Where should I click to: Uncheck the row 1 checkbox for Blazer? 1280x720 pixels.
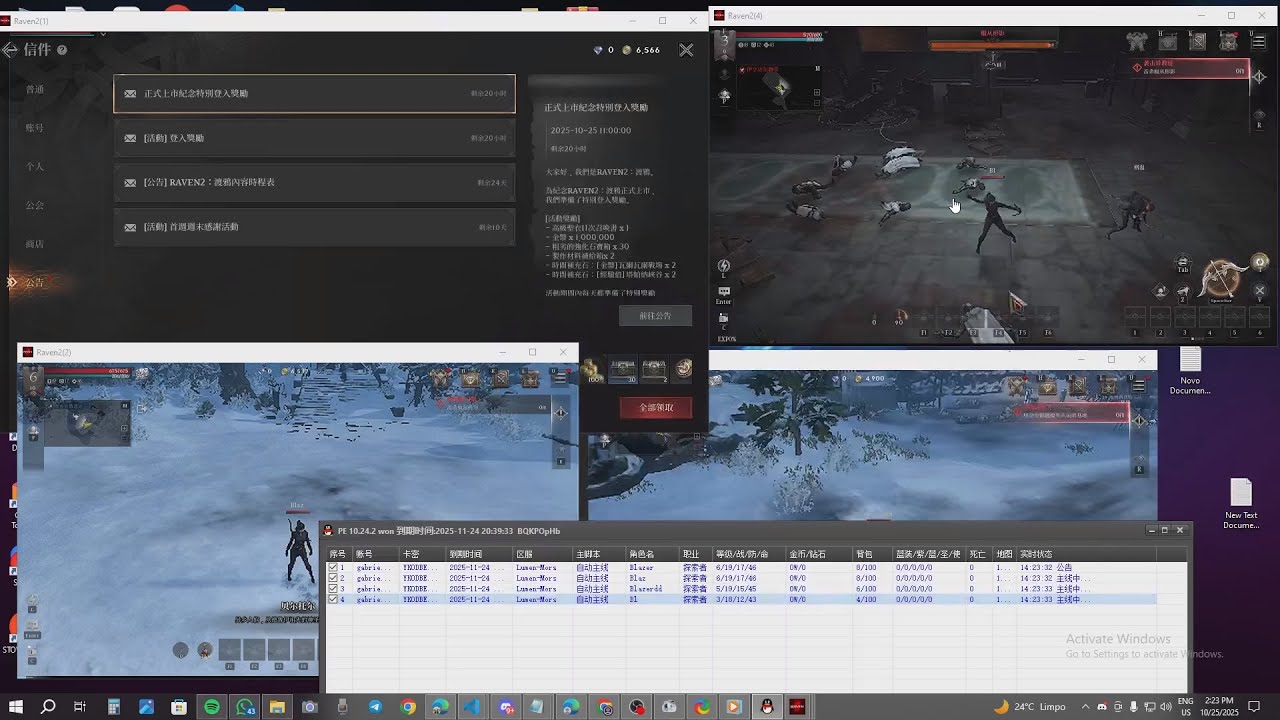(334, 567)
